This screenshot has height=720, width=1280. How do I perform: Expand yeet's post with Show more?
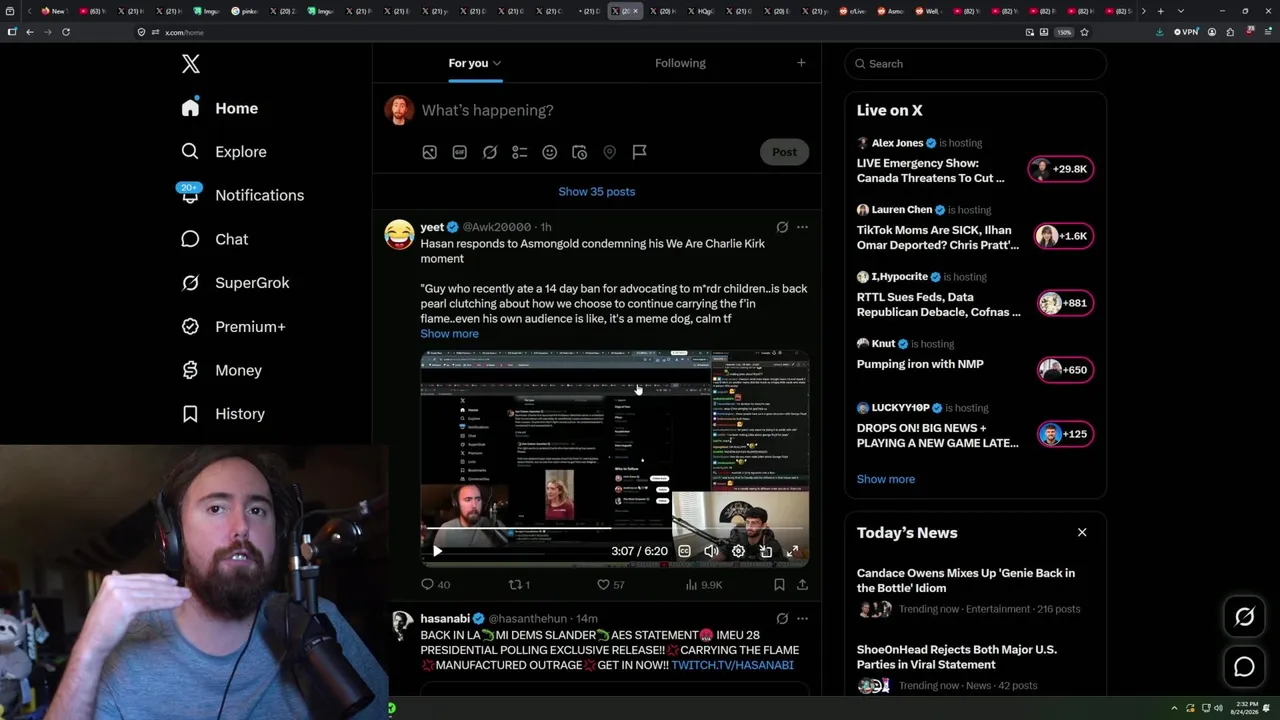point(449,334)
